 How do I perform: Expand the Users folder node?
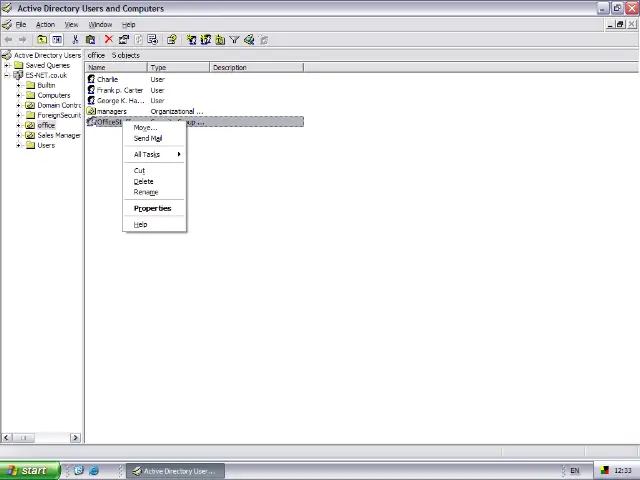[x=18, y=145]
